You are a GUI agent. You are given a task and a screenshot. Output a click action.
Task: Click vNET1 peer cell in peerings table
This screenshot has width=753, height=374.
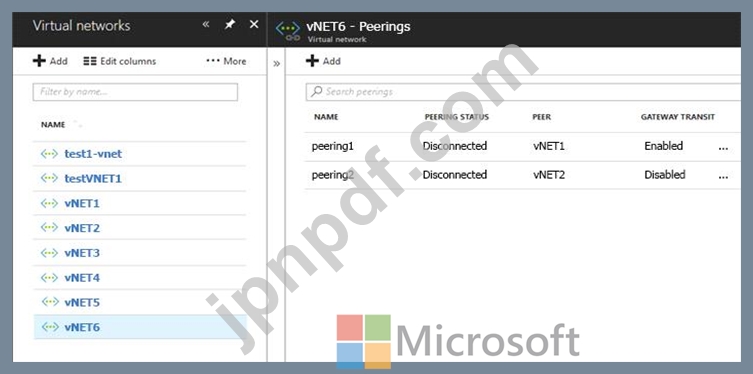549,146
